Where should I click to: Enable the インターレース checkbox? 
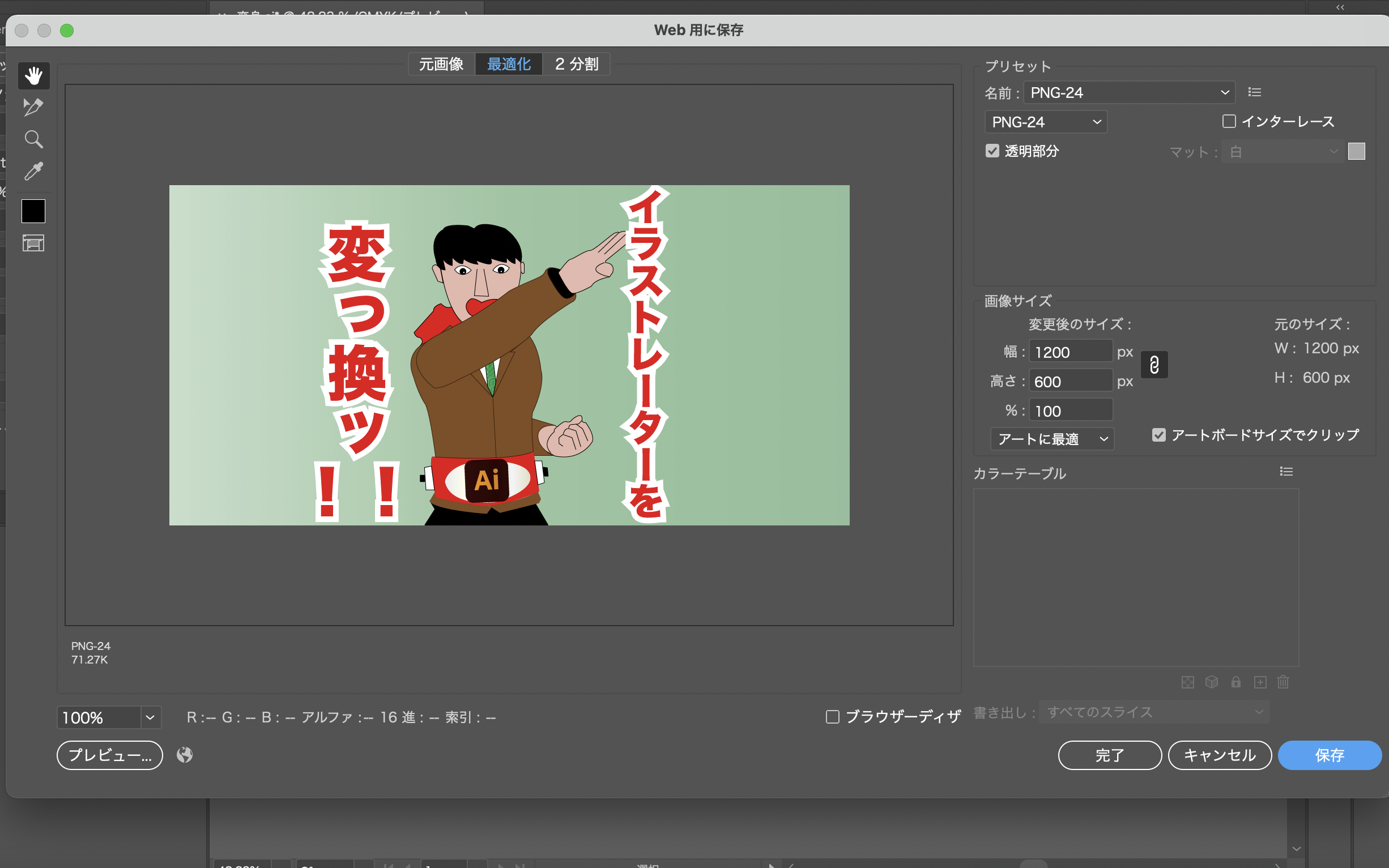pyautogui.click(x=1229, y=121)
